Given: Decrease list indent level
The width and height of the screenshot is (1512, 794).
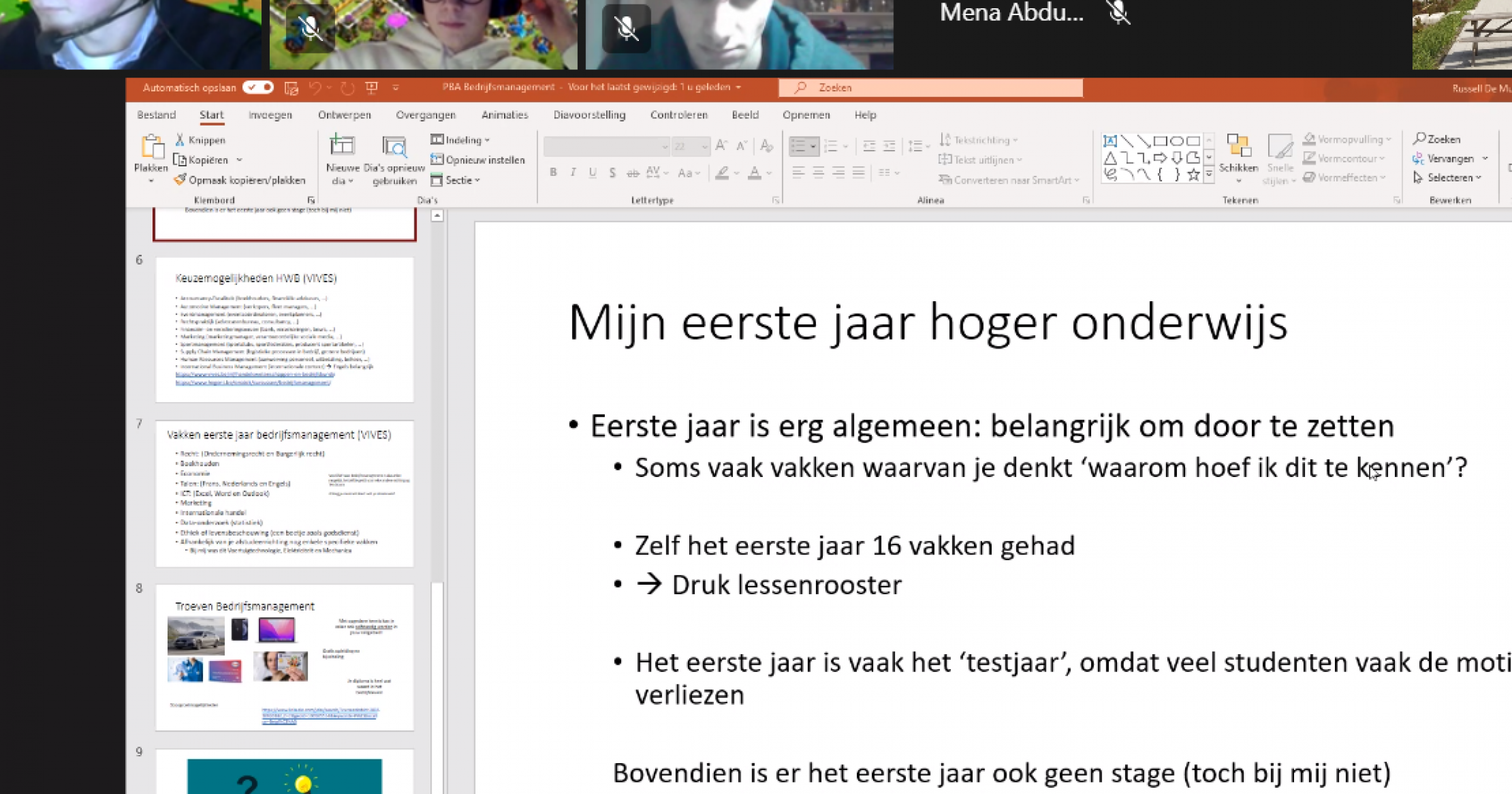Looking at the screenshot, I should pyautogui.click(x=869, y=146).
